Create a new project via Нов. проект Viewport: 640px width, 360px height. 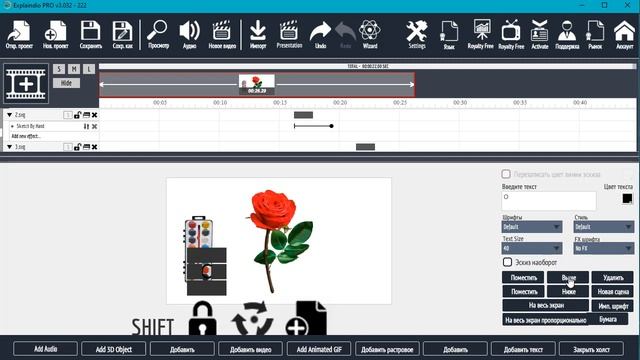tap(56, 34)
